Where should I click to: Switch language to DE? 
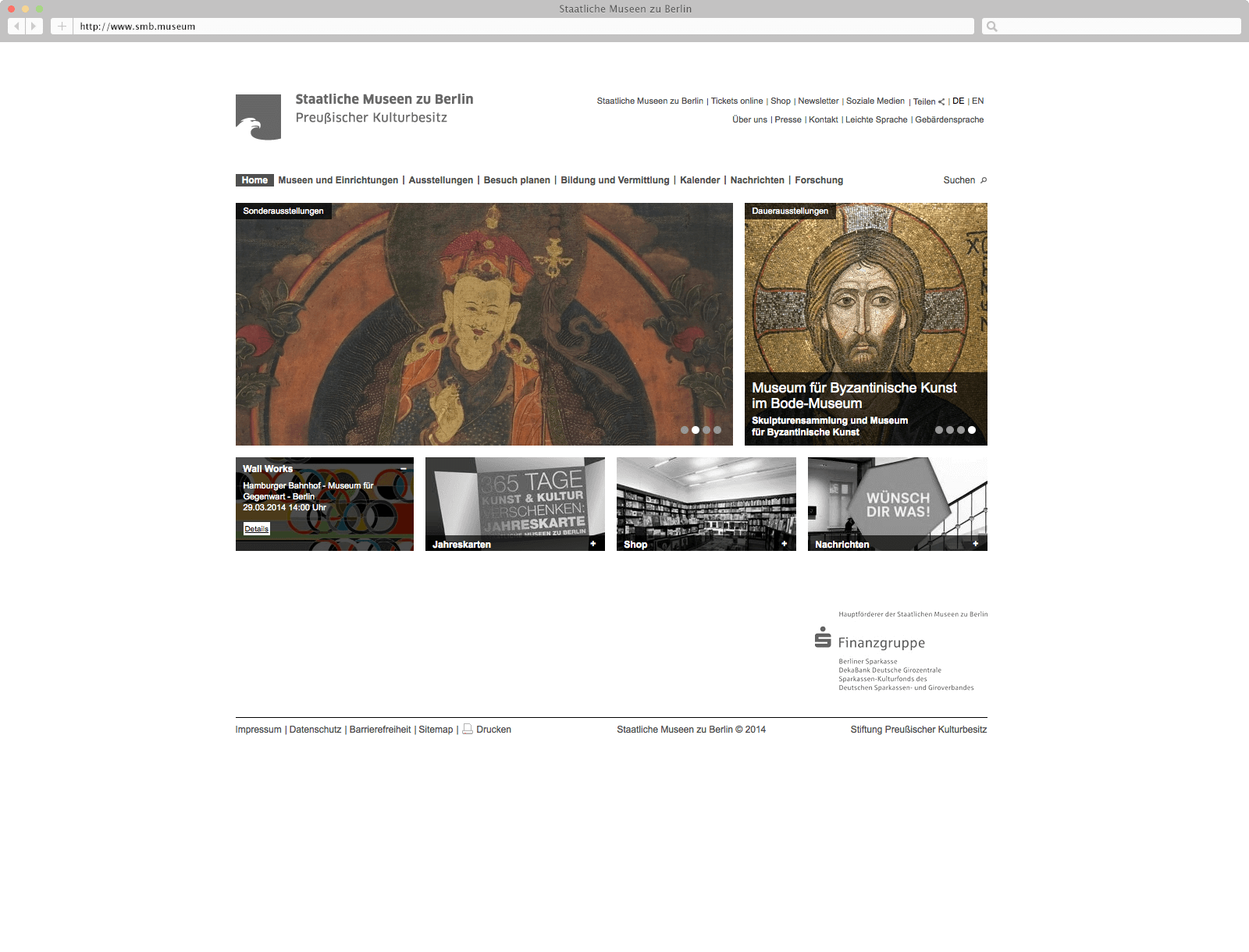(x=958, y=101)
